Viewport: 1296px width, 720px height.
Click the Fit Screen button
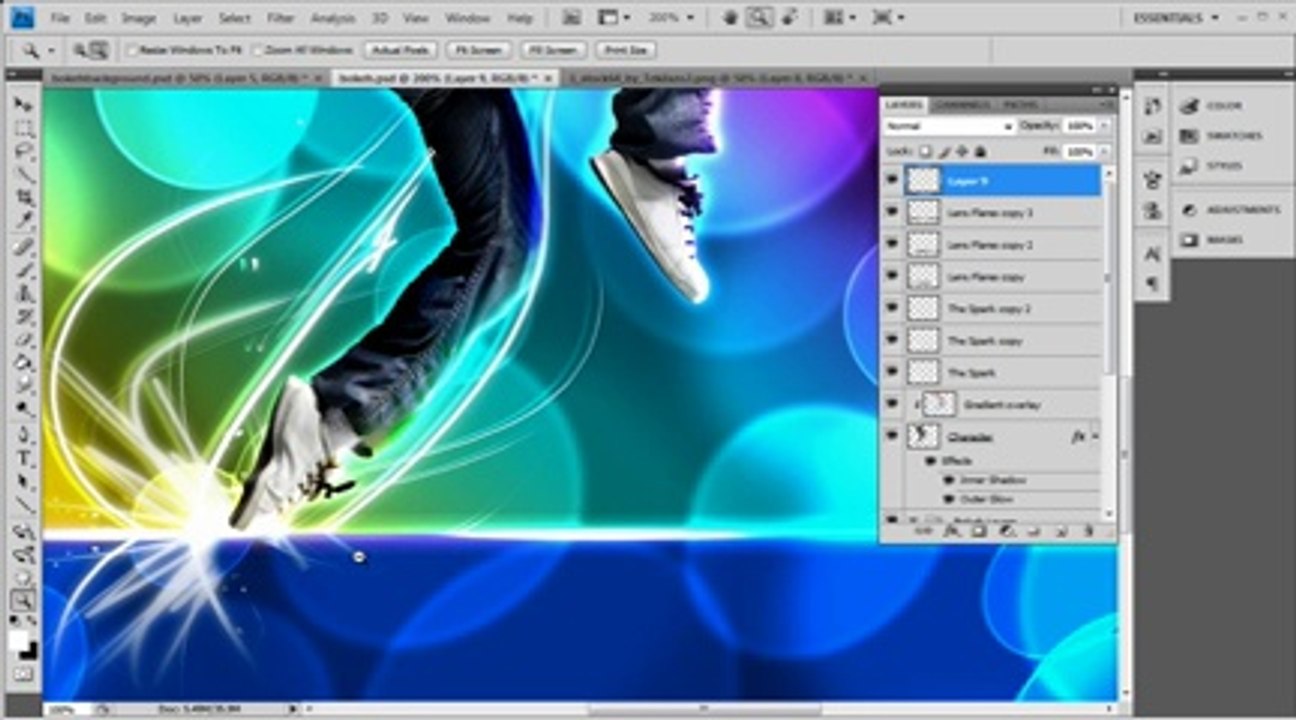coord(479,50)
